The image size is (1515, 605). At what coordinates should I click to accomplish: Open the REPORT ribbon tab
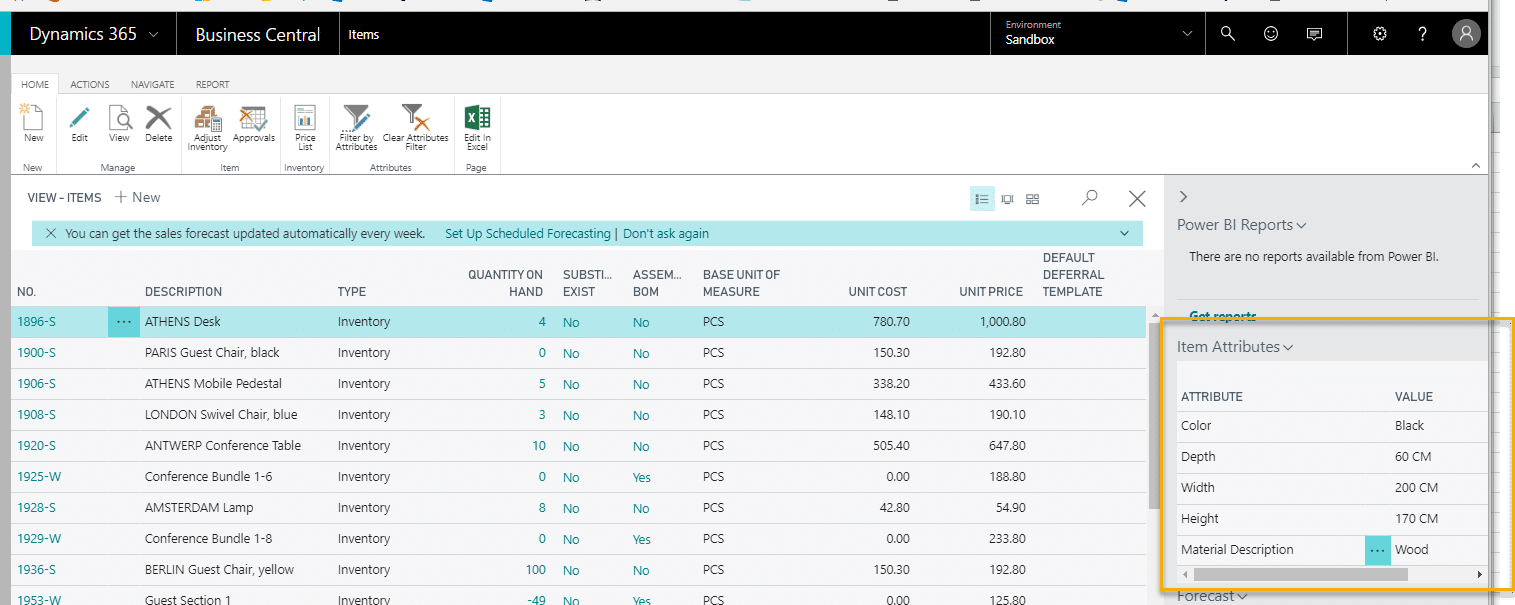212,84
